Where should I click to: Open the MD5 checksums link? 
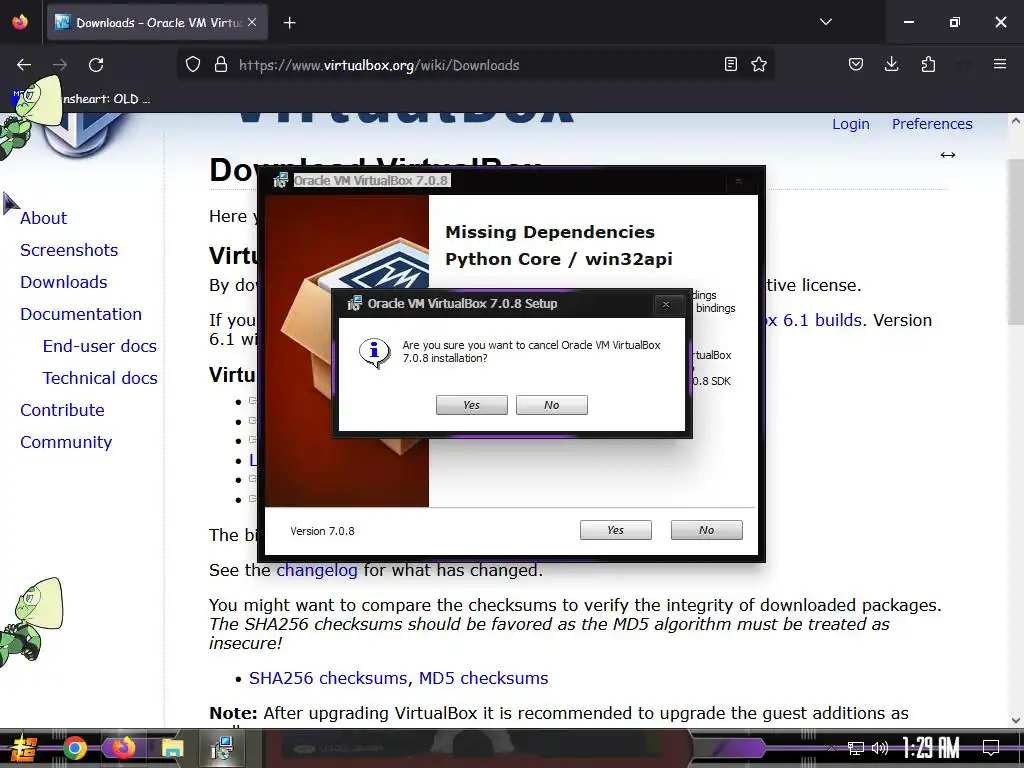pyautogui.click(x=483, y=678)
